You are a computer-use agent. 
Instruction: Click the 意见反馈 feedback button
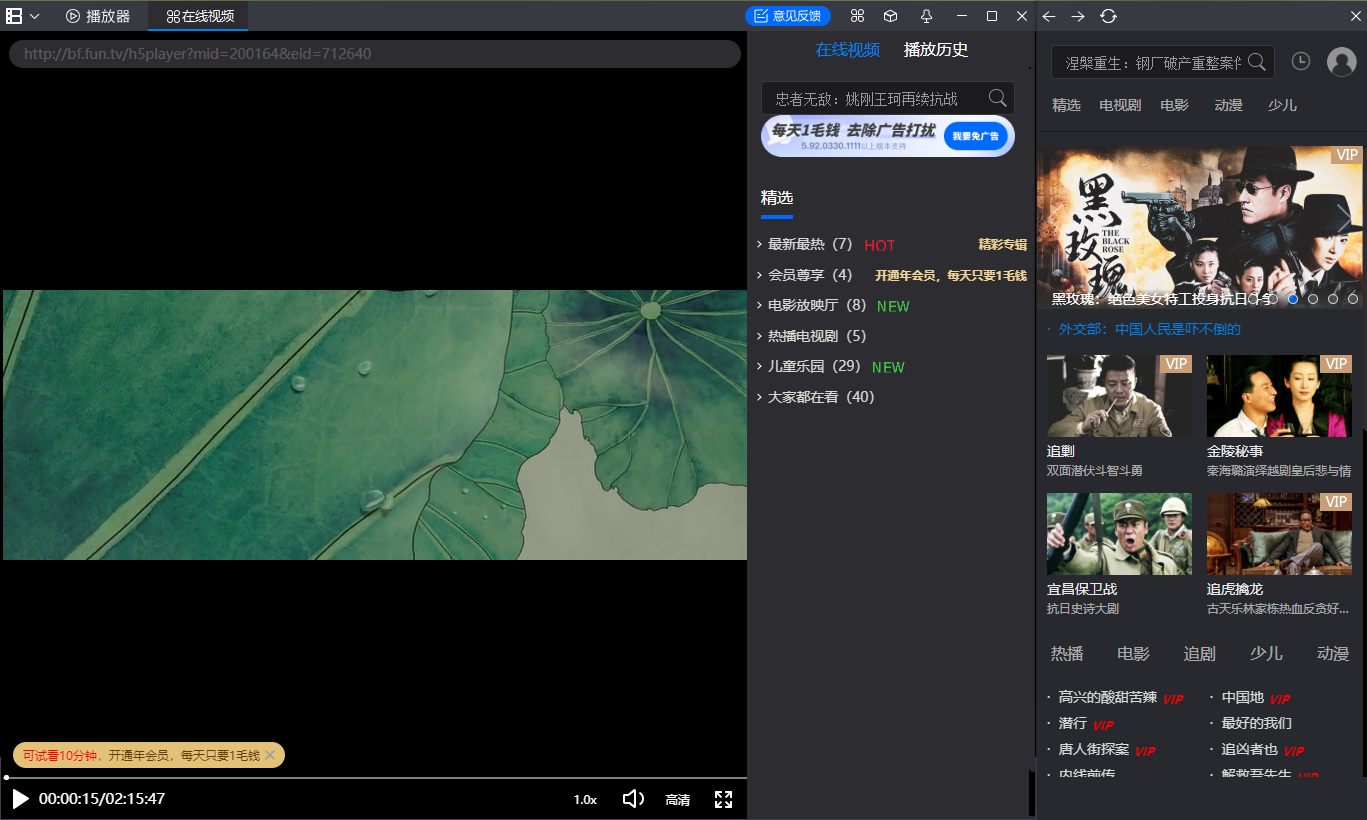[788, 16]
